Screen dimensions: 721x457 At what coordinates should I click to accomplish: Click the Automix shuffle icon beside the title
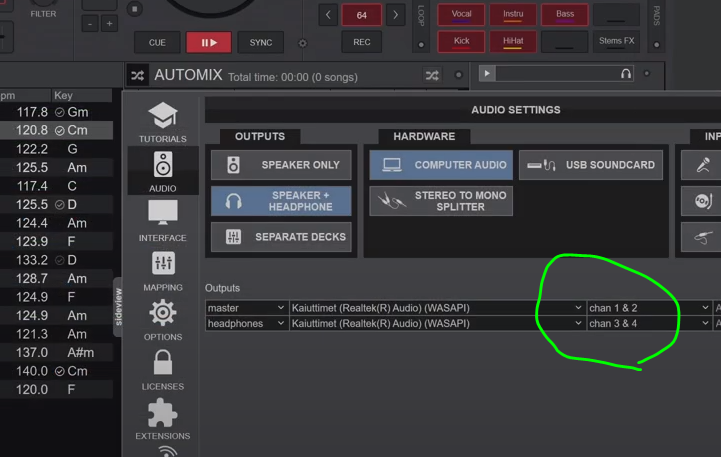click(139, 75)
